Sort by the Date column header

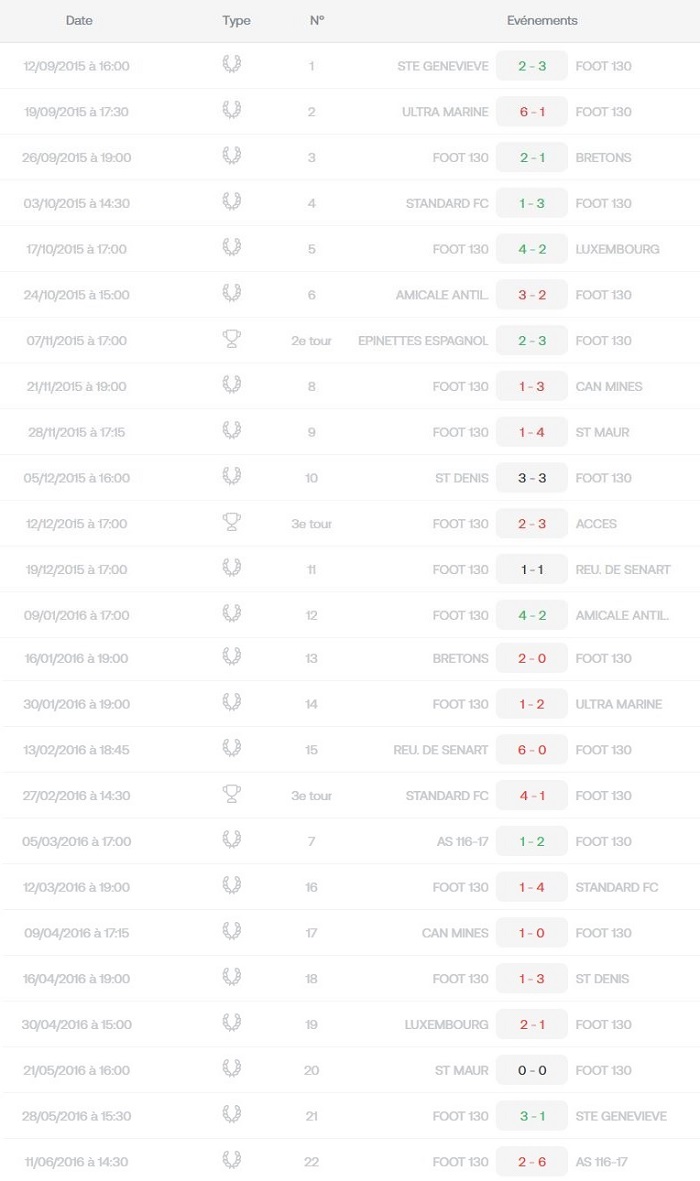pos(79,20)
